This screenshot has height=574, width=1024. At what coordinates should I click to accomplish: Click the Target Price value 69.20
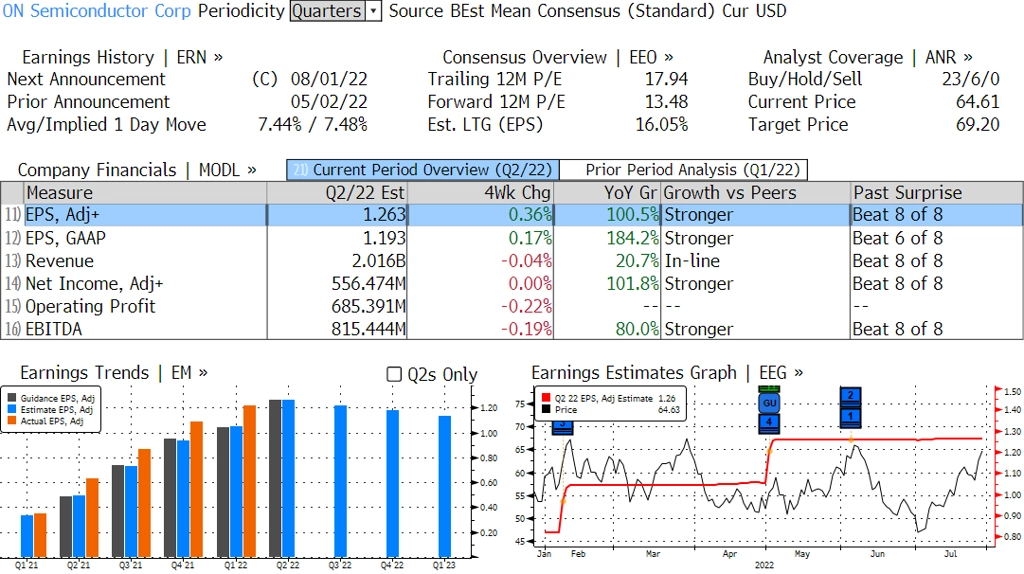(x=977, y=125)
